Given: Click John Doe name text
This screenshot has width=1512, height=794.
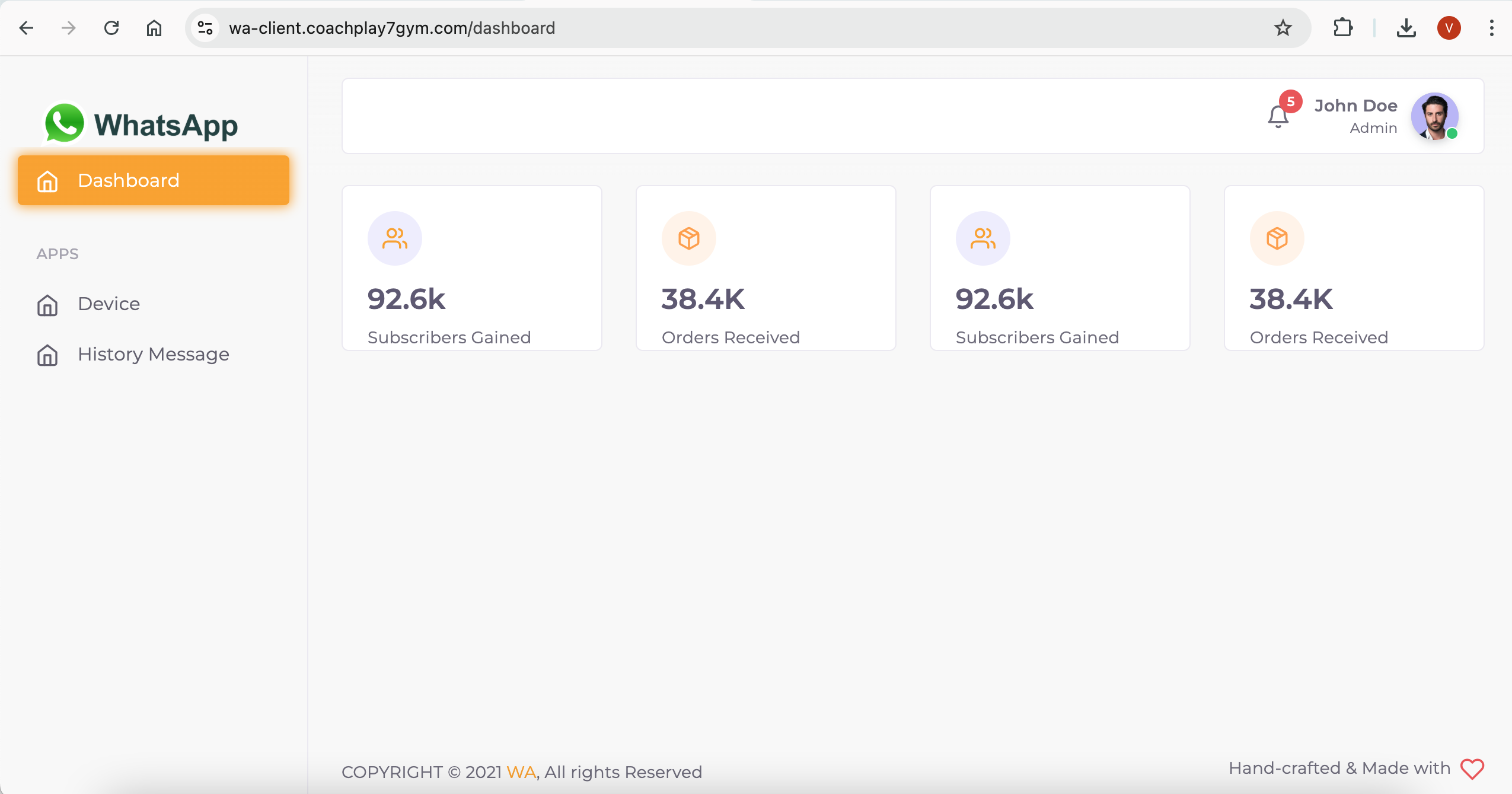Looking at the screenshot, I should click(x=1355, y=106).
